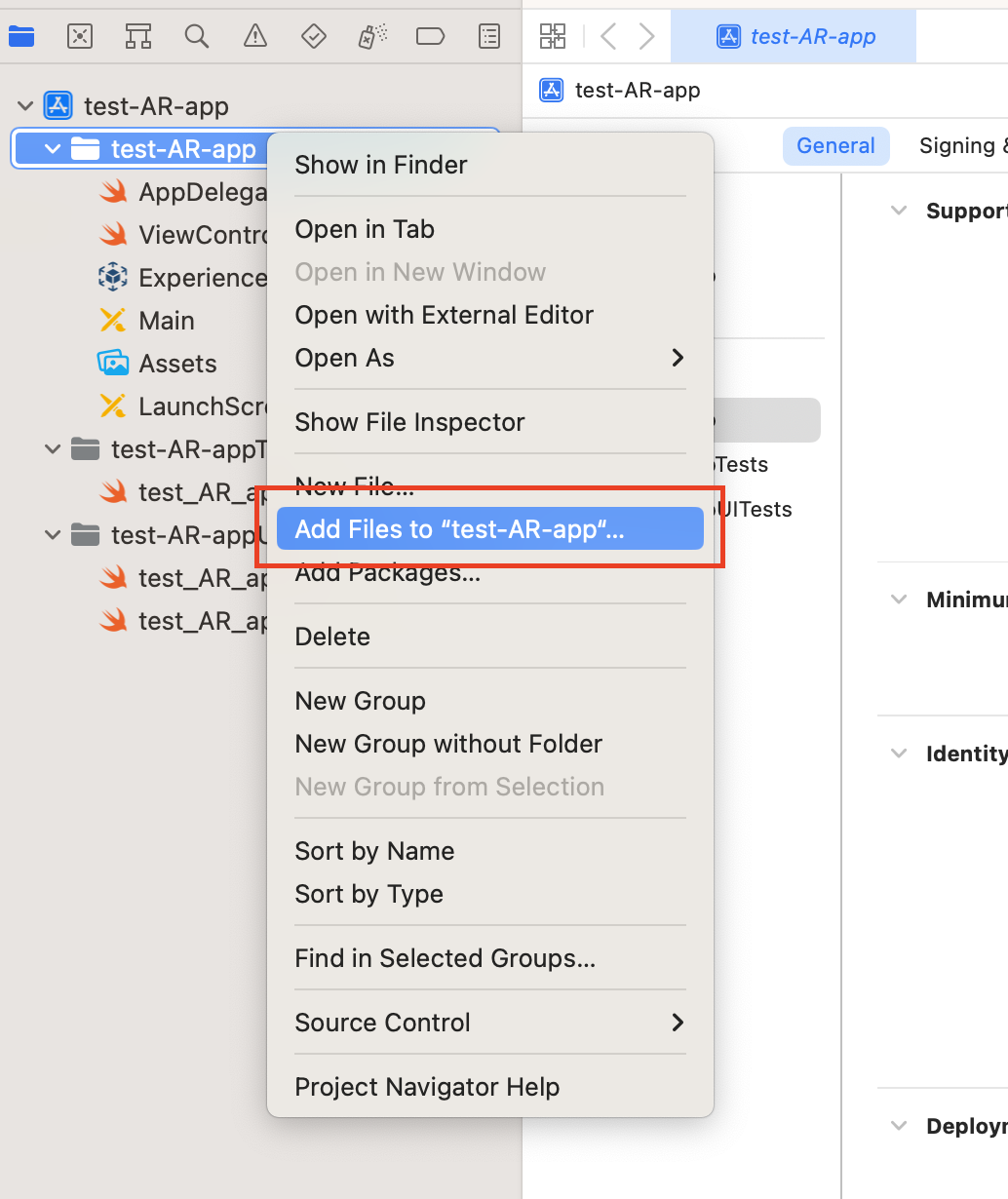This screenshot has width=1008, height=1199.
Task: Open the Source Control submenu
Action: (490, 1023)
